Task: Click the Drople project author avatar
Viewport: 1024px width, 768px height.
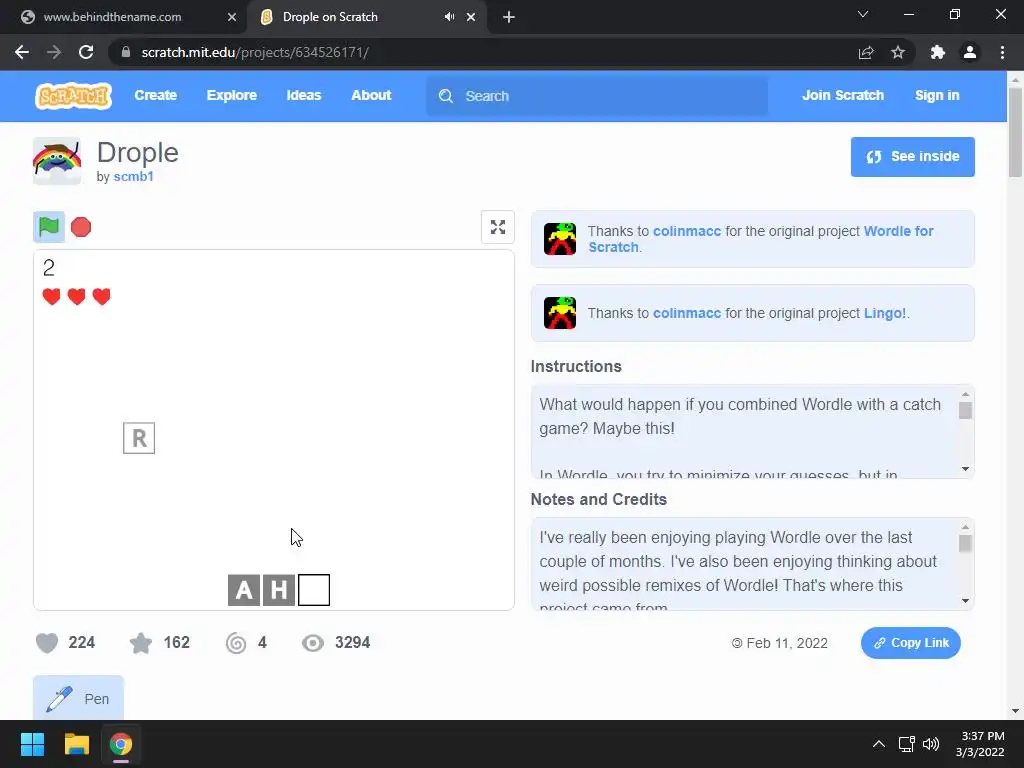Action: click(57, 161)
